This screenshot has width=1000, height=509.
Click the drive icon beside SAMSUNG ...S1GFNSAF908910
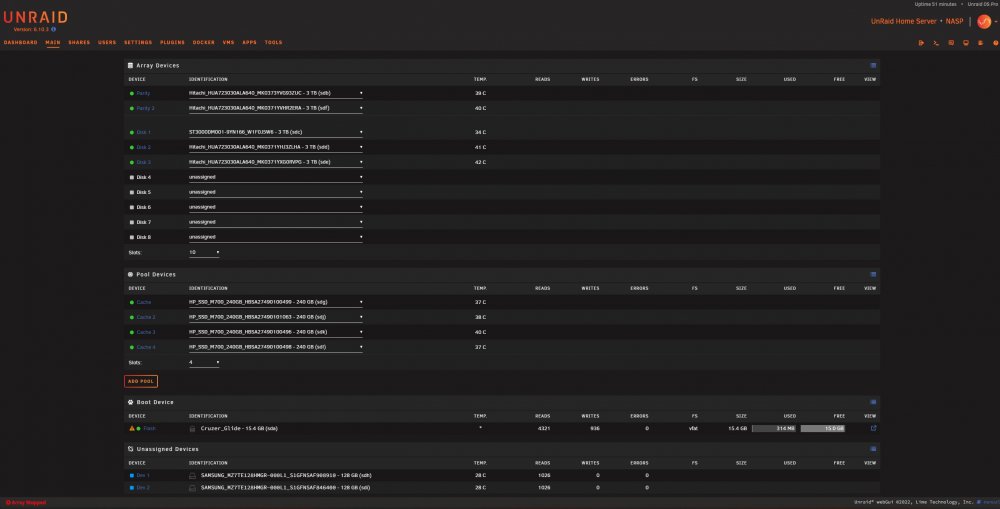(192, 475)
